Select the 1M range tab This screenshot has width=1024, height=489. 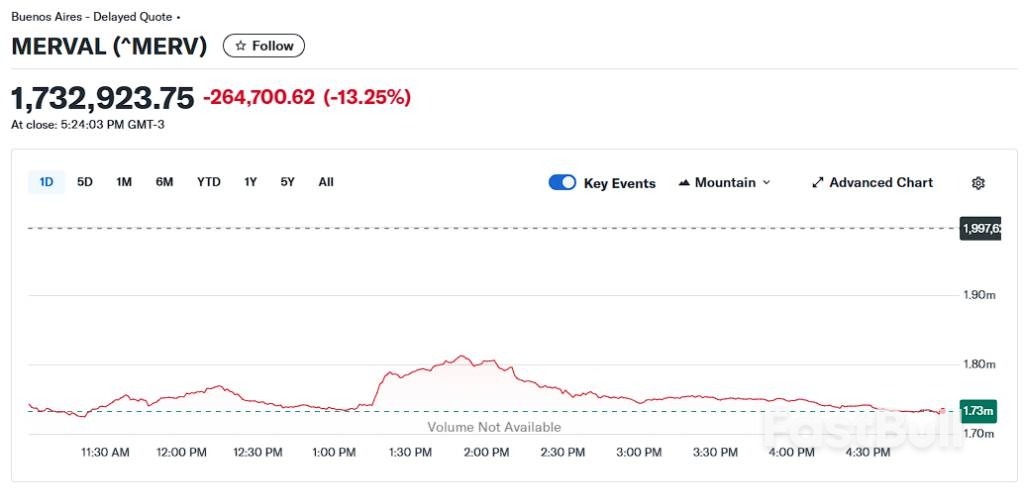click(124, 182)
